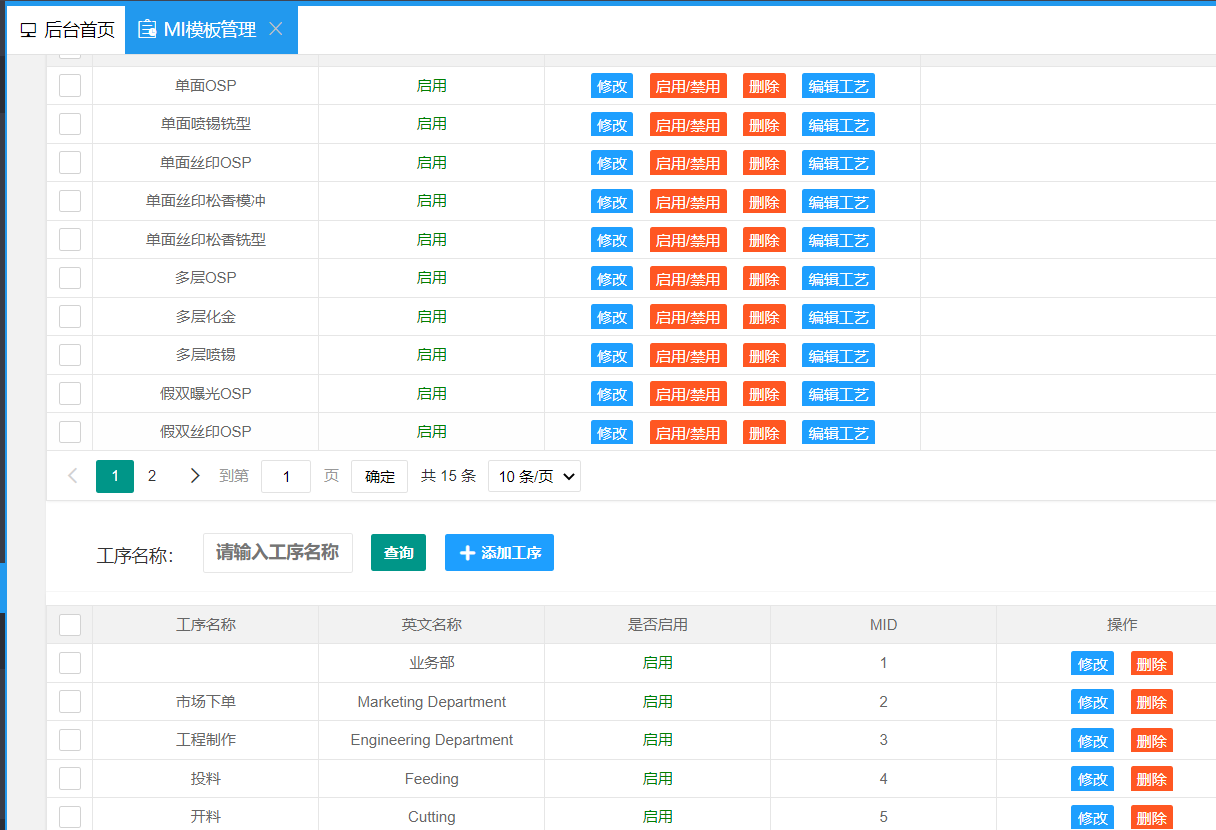Toggle select-all checkbox in 工序名称 header

point(70,625)
